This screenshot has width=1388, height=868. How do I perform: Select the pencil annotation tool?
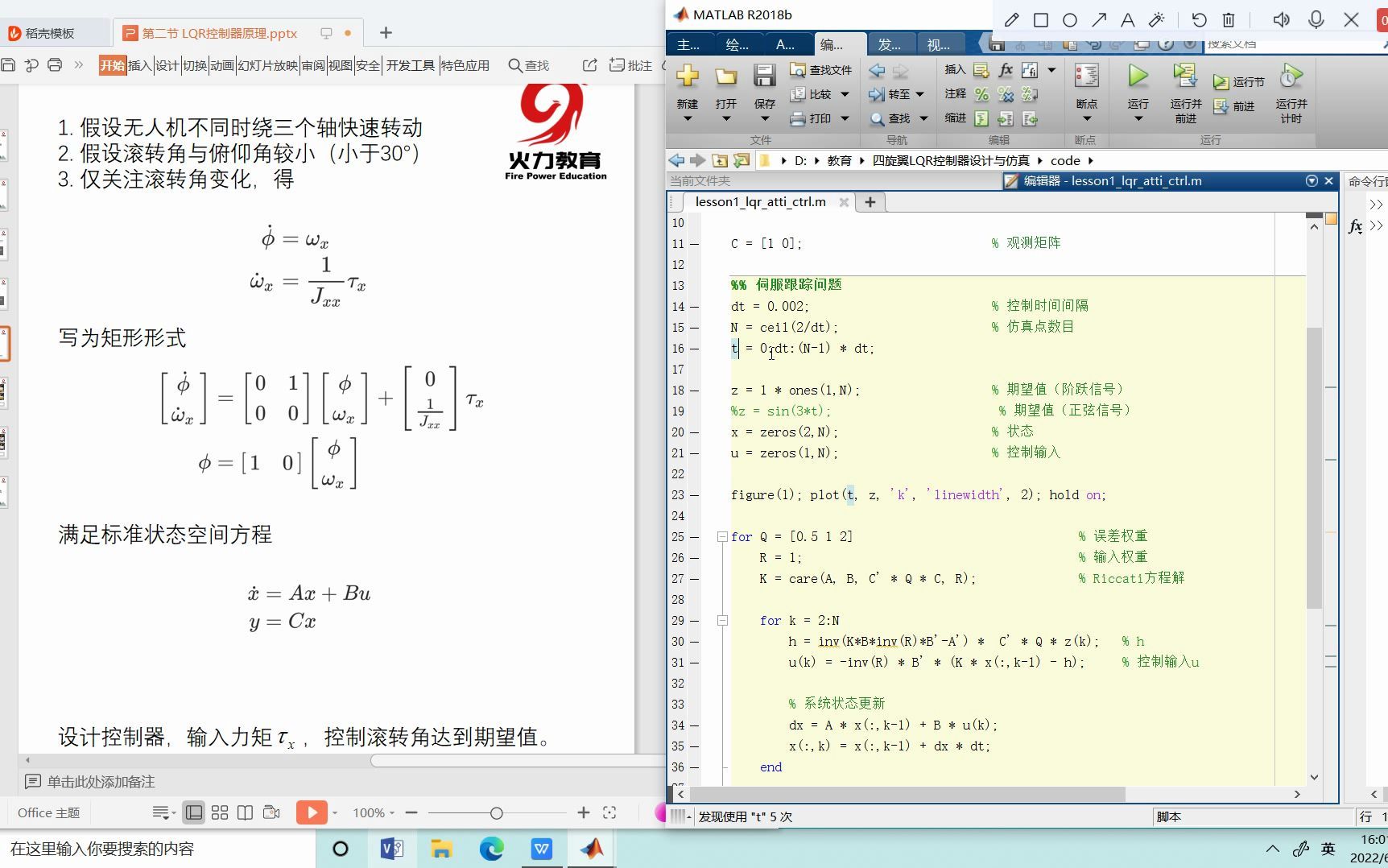pyautogui.click(x=1012, y=20)
